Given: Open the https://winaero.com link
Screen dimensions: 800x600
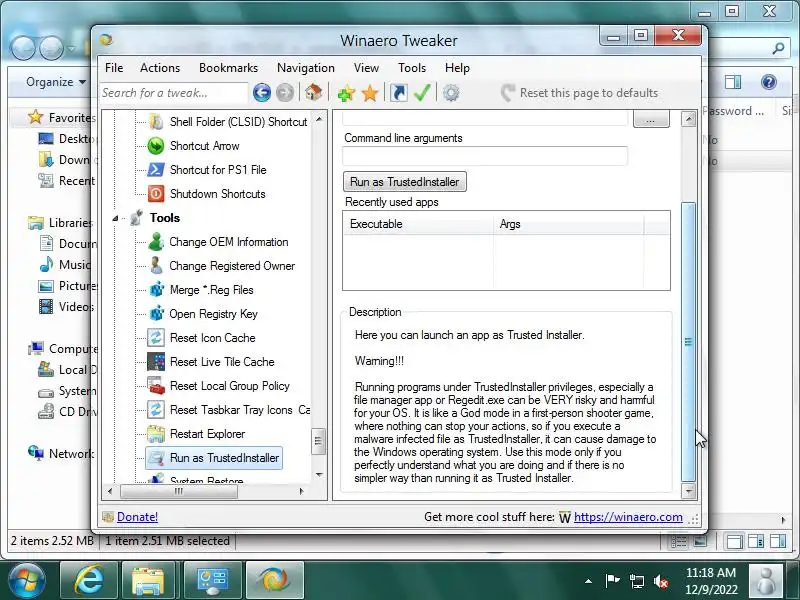Looking at the screenshot, I should (x=628, y=517).
